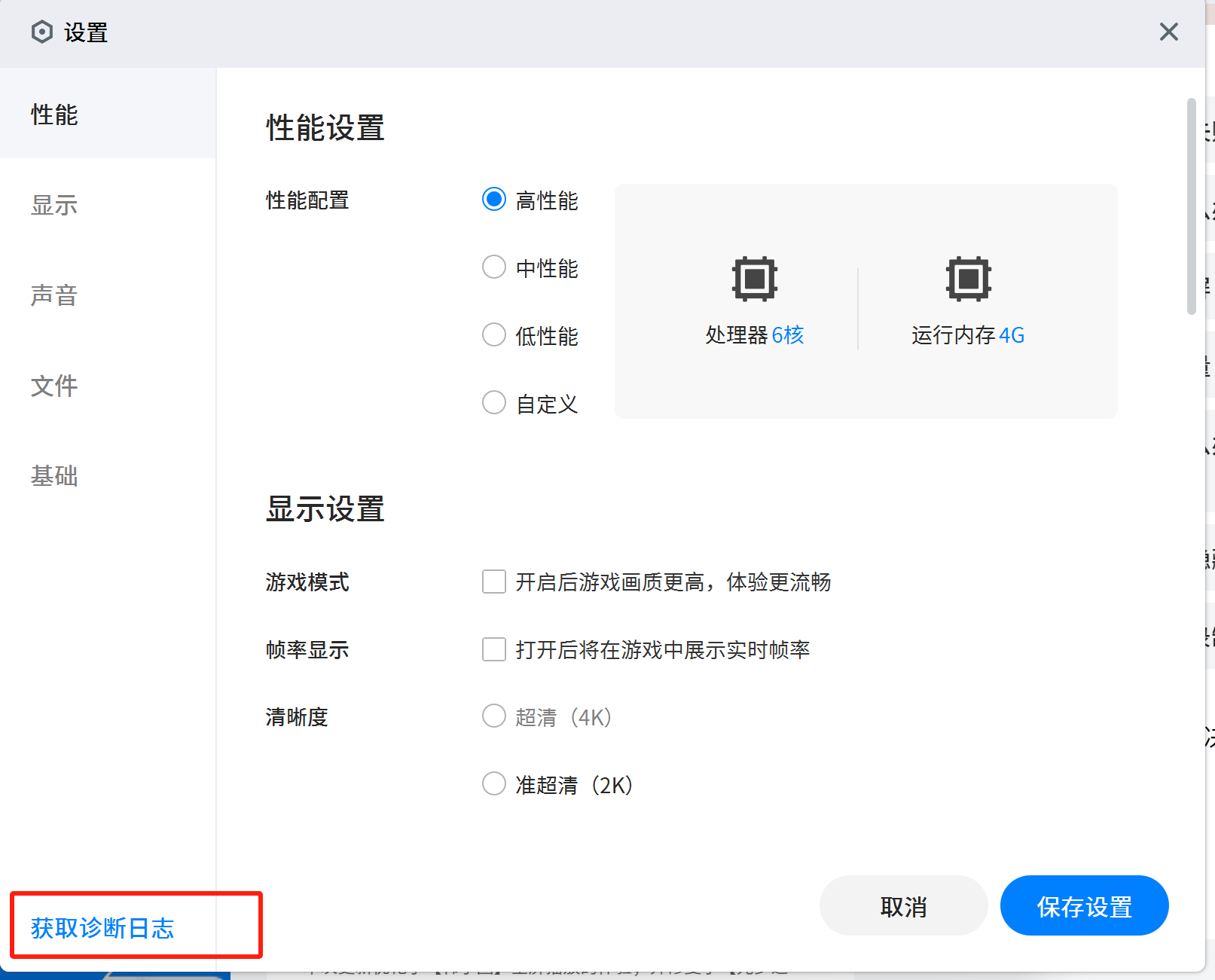Image resolution: width=1215 pixels, height=980 pixels.
Task: Open the 性能 sidebar tab
Action: click(x=108, y=114)
